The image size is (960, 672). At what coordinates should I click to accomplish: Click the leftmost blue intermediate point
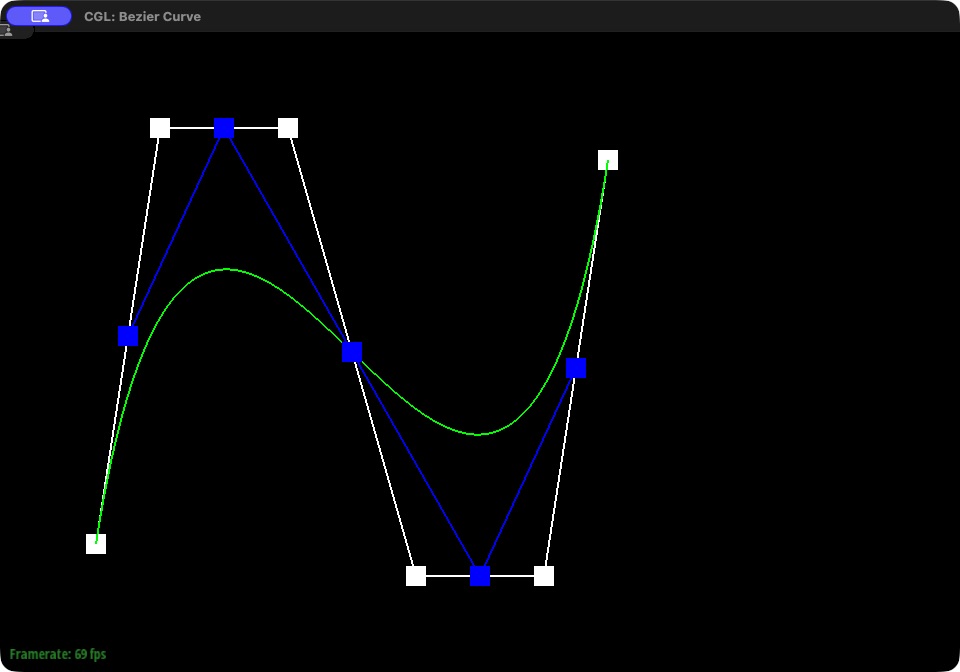128,336
